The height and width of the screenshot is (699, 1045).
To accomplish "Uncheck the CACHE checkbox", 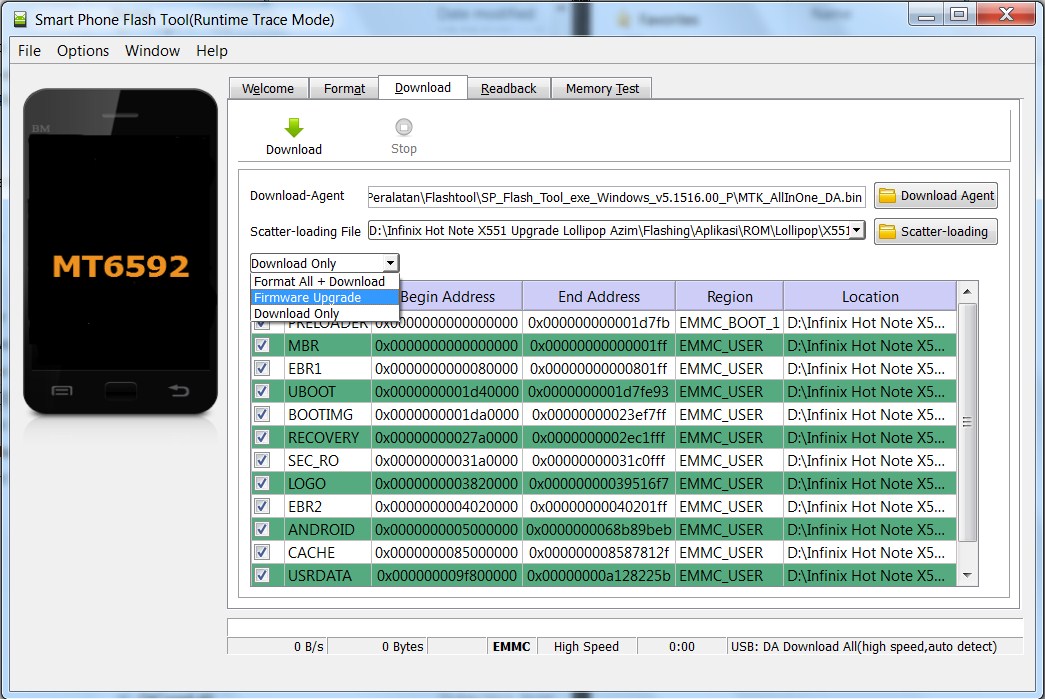I will click(x=262, y=552).
